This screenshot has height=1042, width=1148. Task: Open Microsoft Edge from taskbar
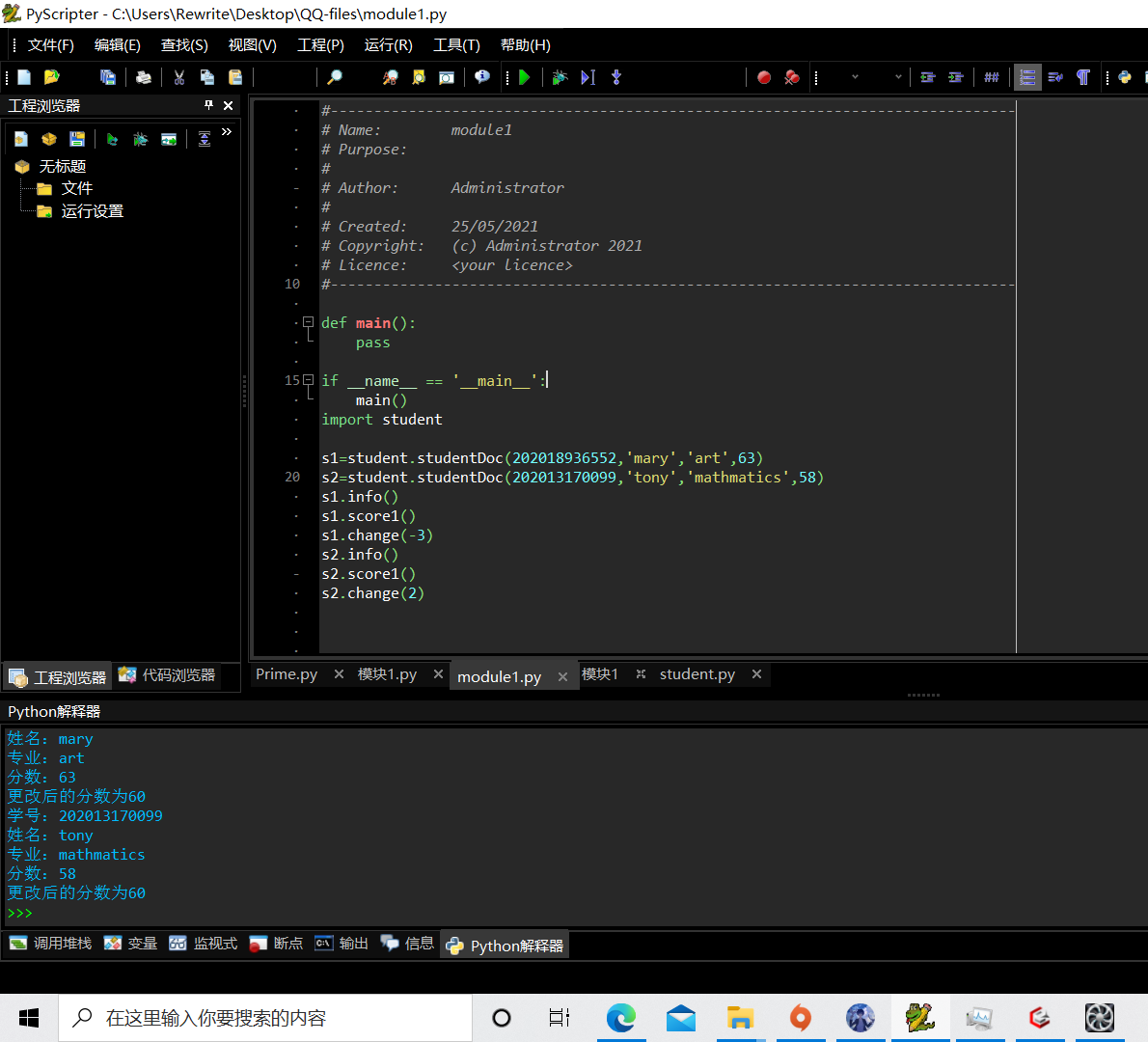pos(621,1018)
